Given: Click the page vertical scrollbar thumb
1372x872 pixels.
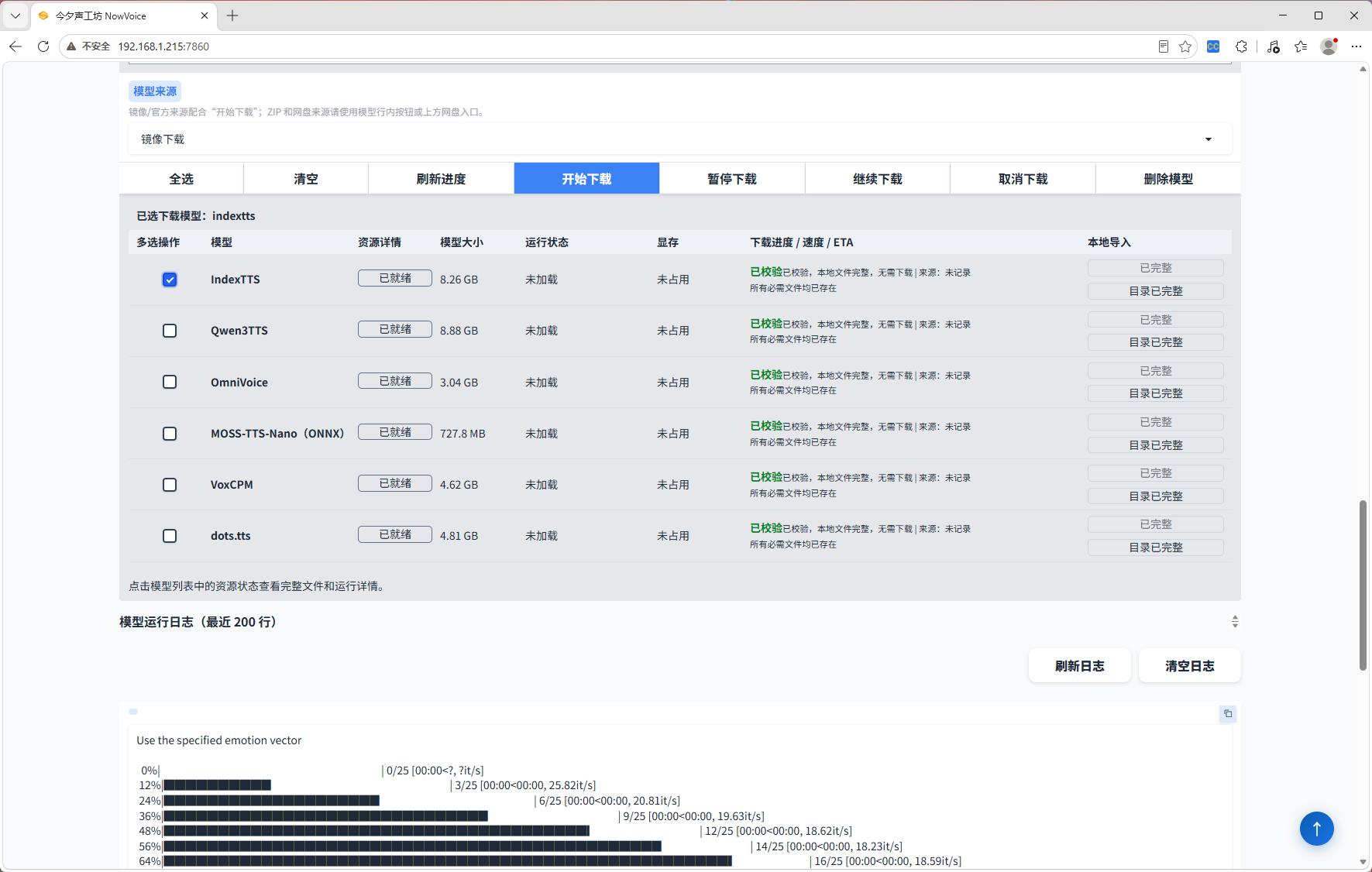Looking at the screenshot, I should tap(1363, 585).
